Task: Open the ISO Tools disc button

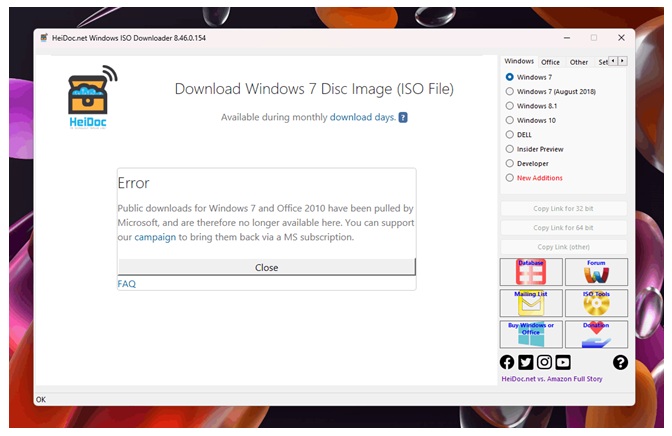Action: (596, 303)
